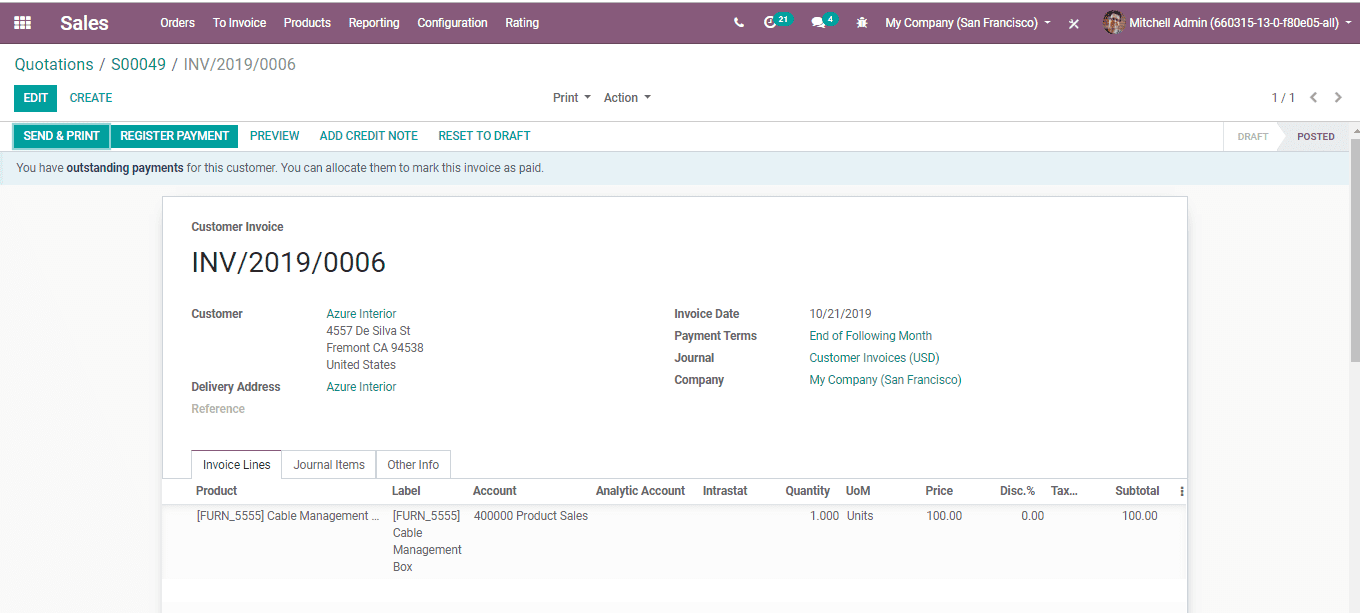
Task: Open the technical tools wrench icon
Action: 1074,22
